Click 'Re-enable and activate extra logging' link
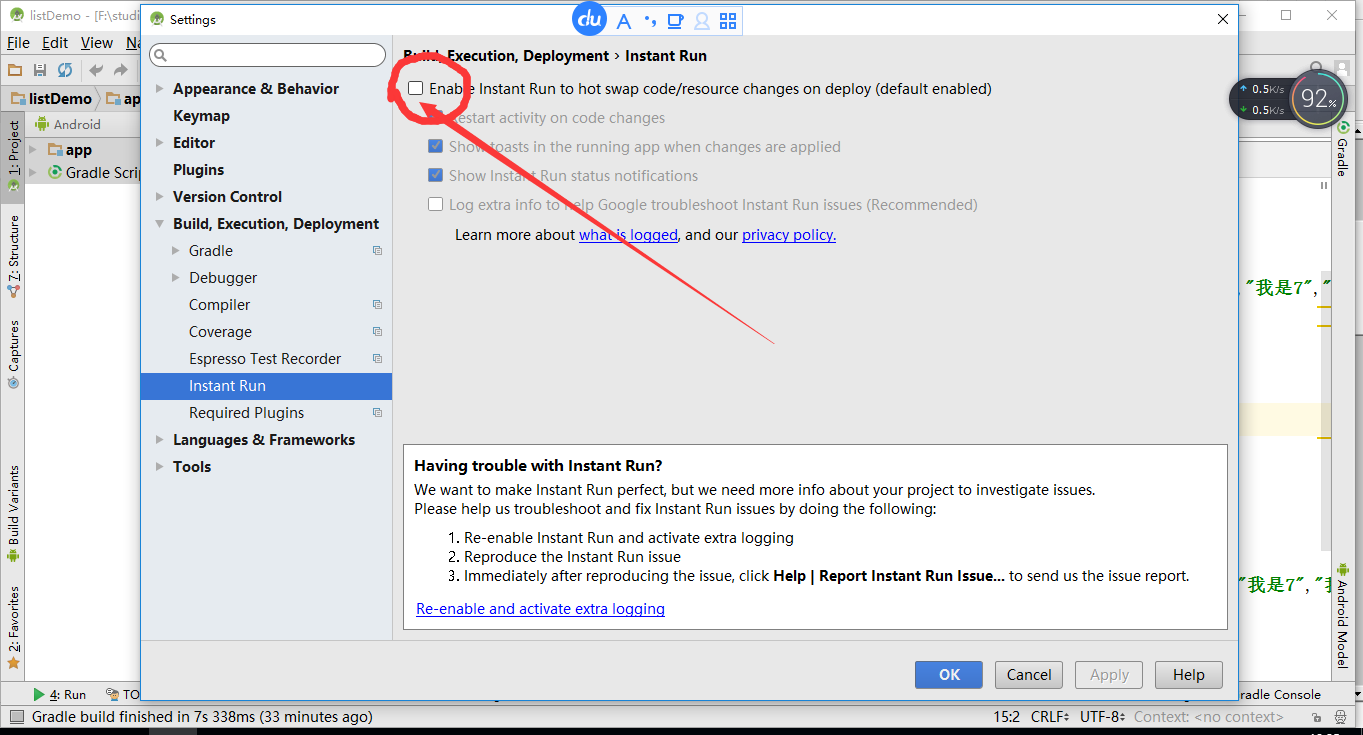The width and height of the screenshot is (1363, 735). [540, 609]
